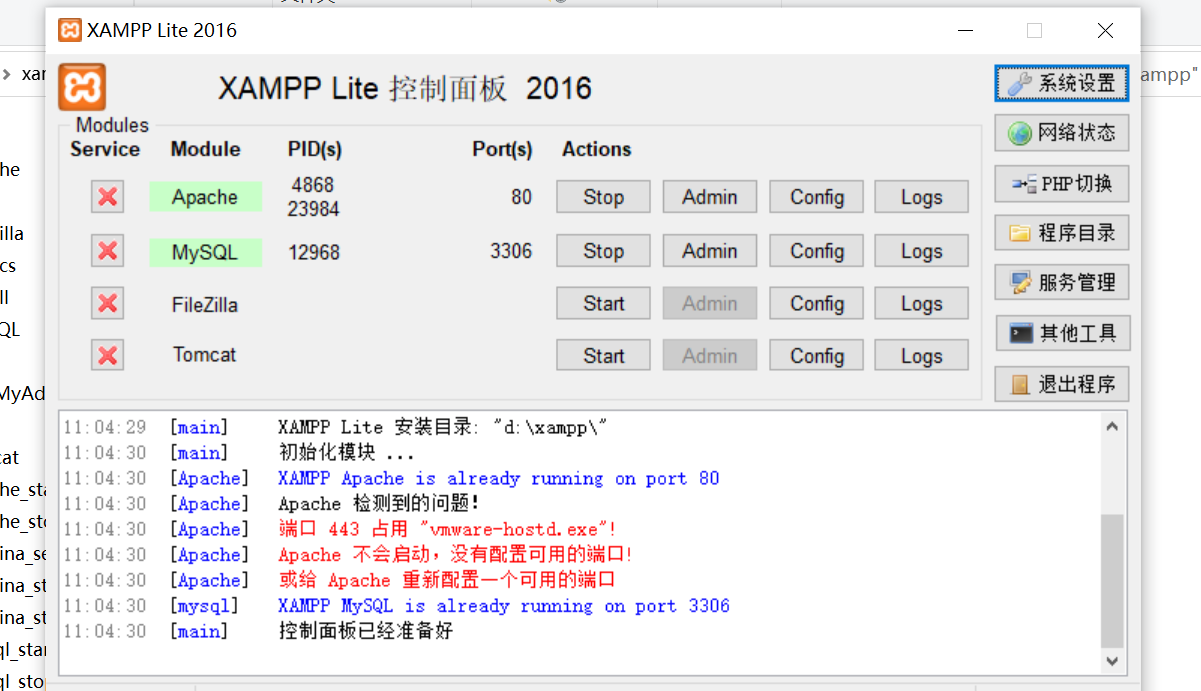
Task: Open FileZilla Config options
Action: click(x=817, y=303)
